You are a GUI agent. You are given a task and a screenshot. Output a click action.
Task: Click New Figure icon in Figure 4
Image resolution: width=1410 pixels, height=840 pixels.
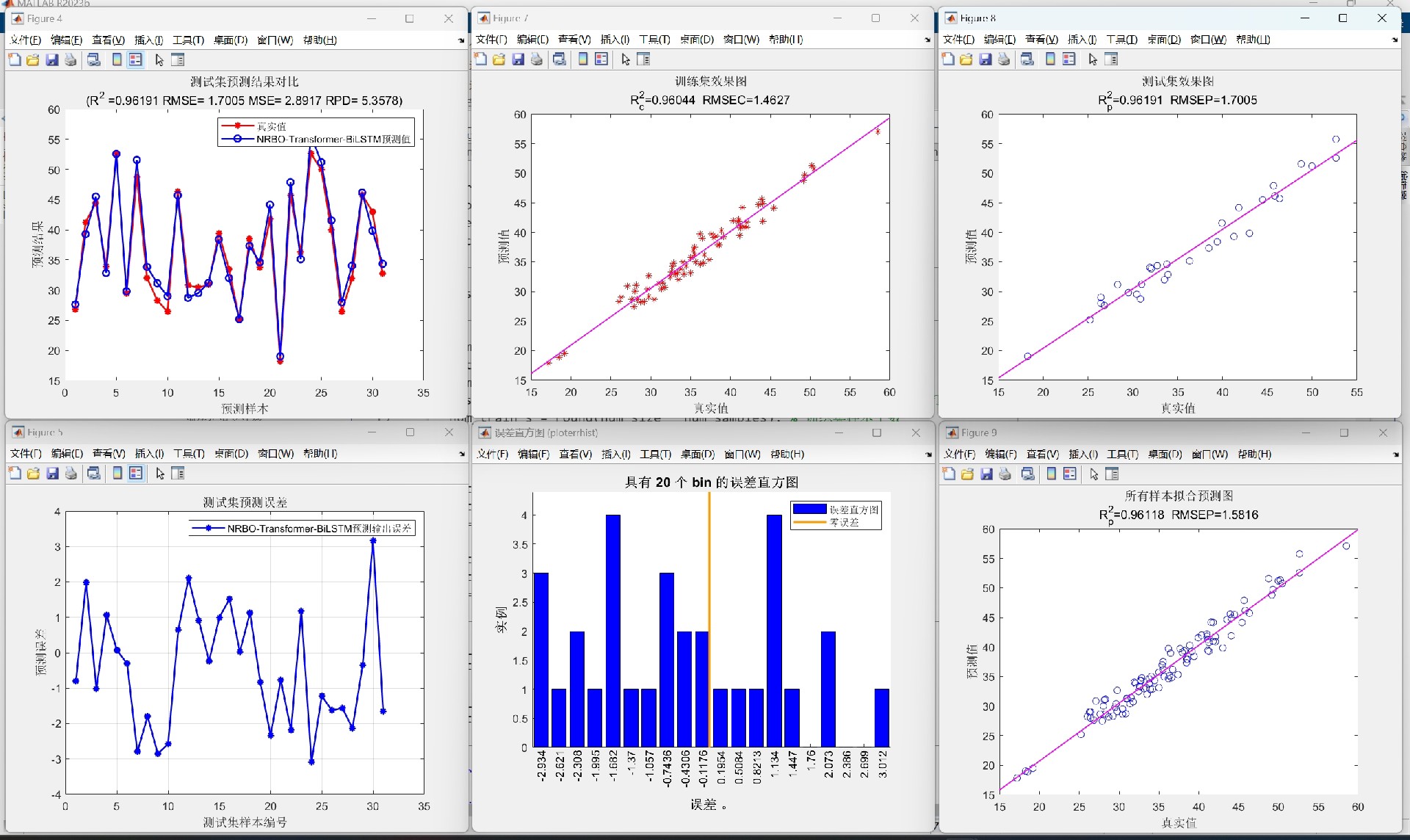pyautogui.click(x=15, y=60)
